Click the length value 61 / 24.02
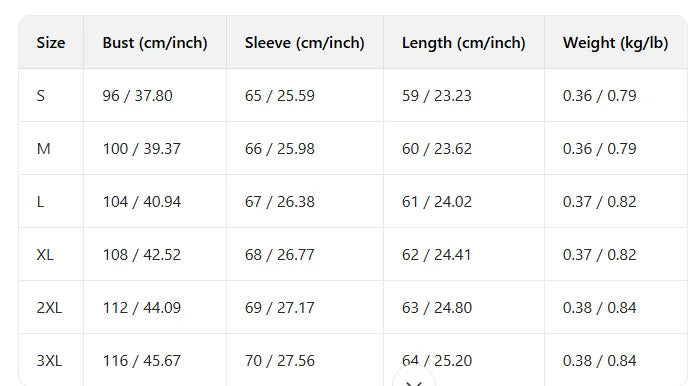This screenshot has height=386, width=700. click(x=437, y=202)
